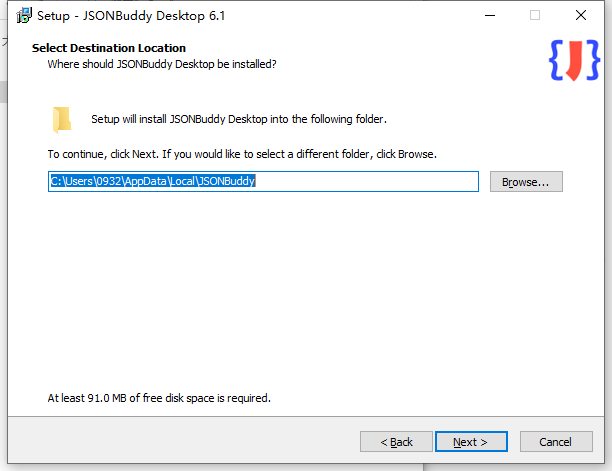Screen dimensions: 612x471
Task: Click the Browse... button
Action: (x=526, y=181)
